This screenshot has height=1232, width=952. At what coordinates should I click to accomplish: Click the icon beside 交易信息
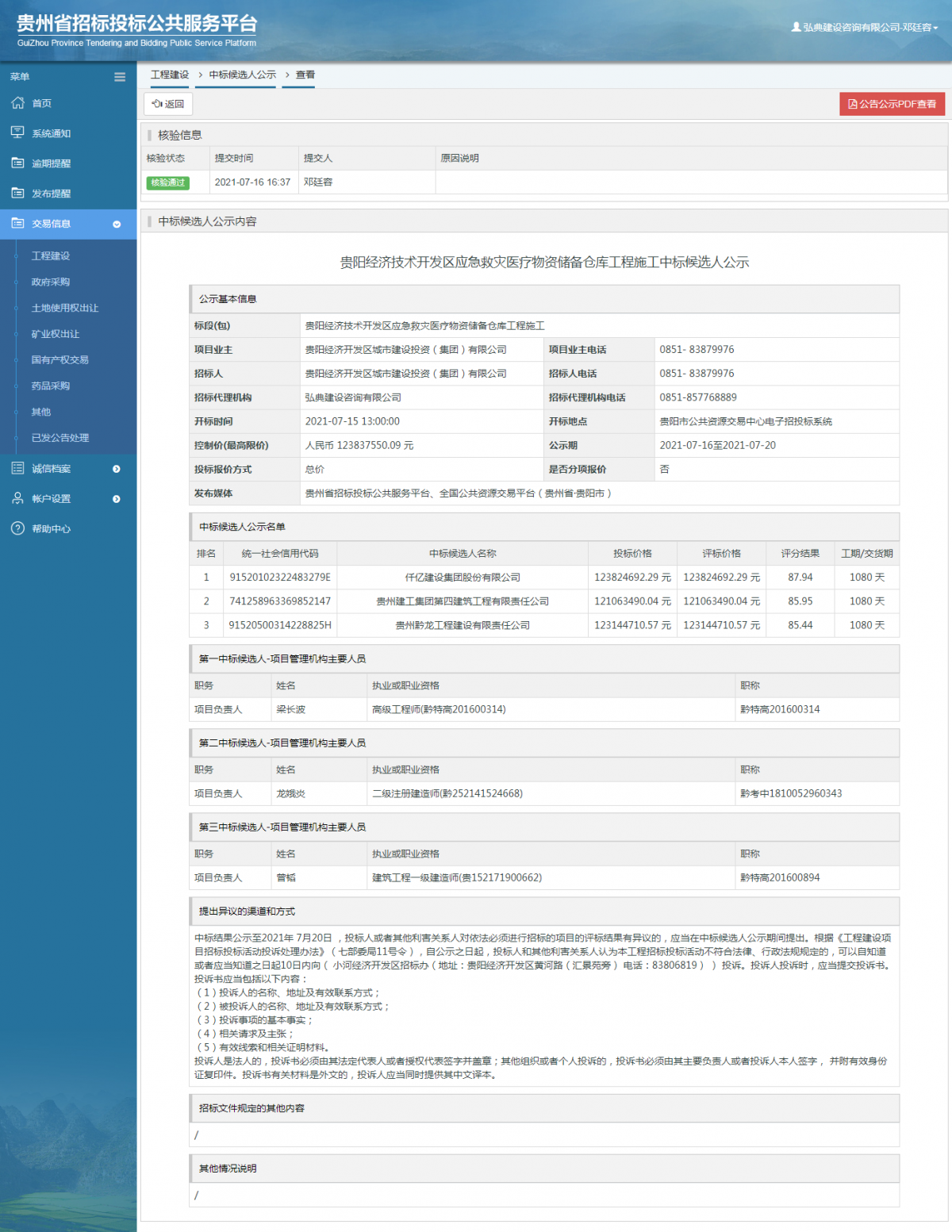(17, 223)
